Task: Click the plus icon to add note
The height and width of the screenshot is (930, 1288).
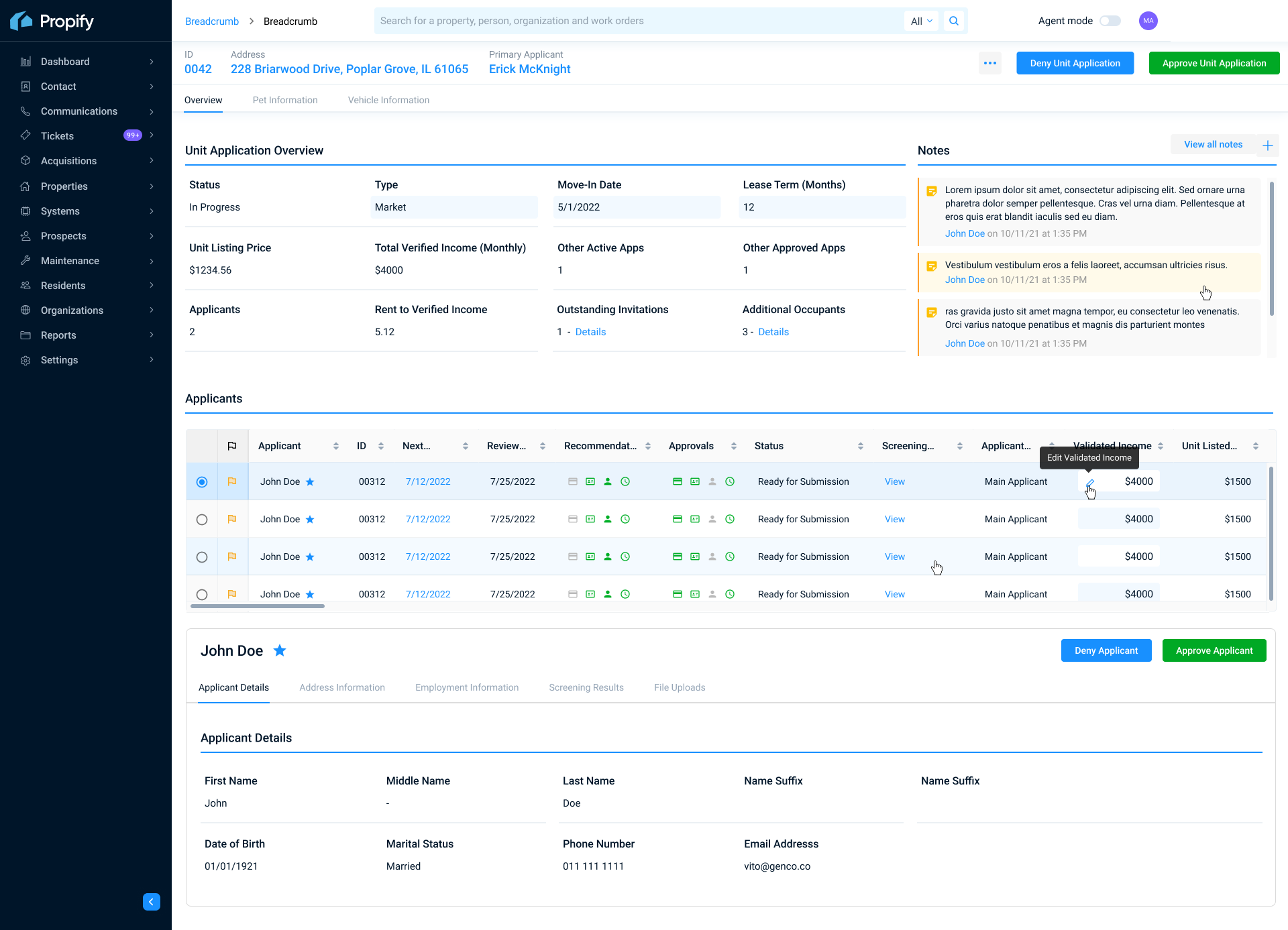Action: [1267, 145]
